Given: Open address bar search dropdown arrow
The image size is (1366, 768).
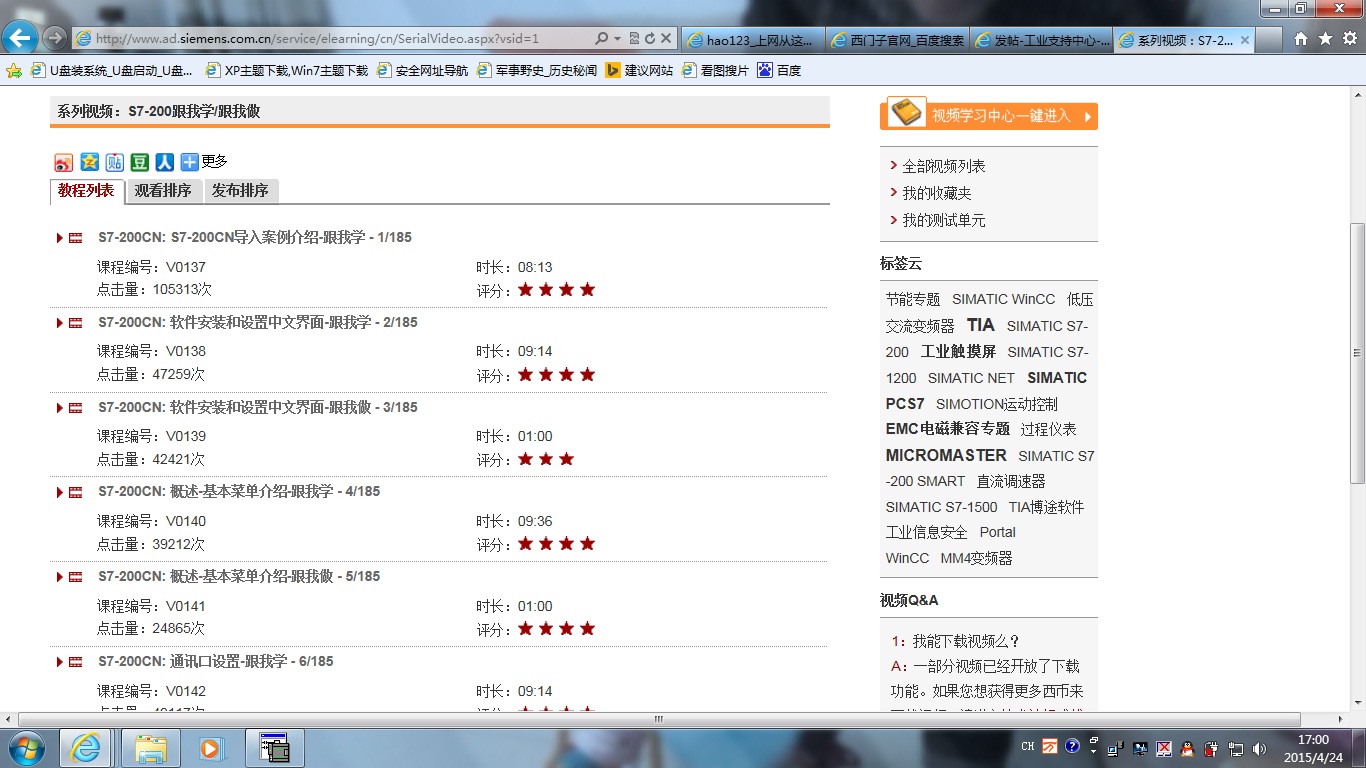Looking at the screenshot, I should 617,39.
